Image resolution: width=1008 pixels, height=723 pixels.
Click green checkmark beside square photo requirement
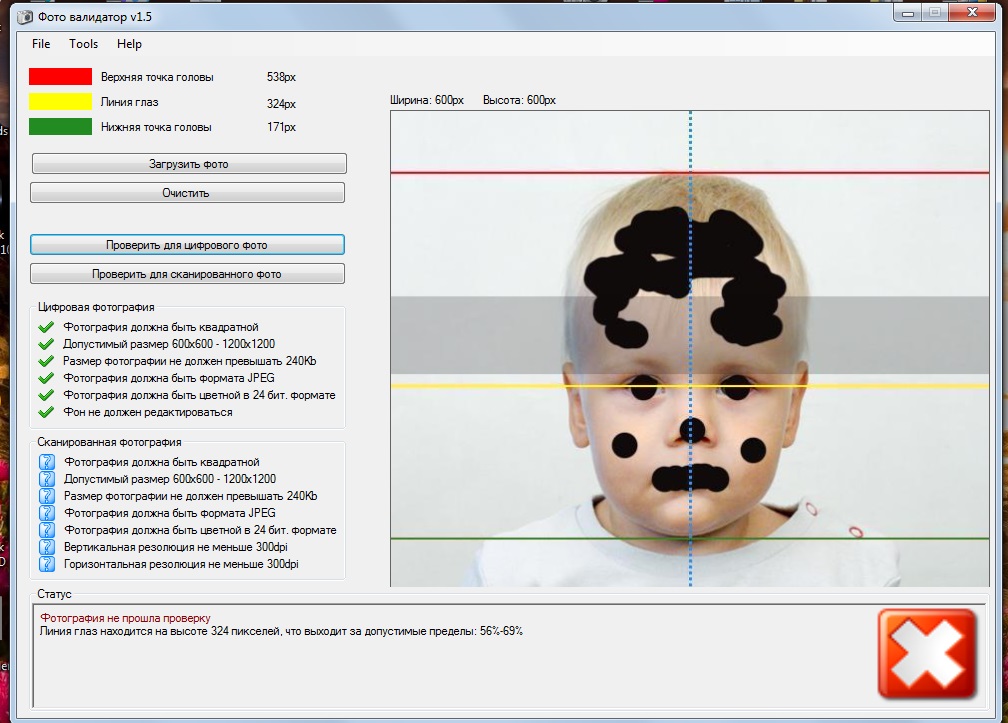pos(46,327)
